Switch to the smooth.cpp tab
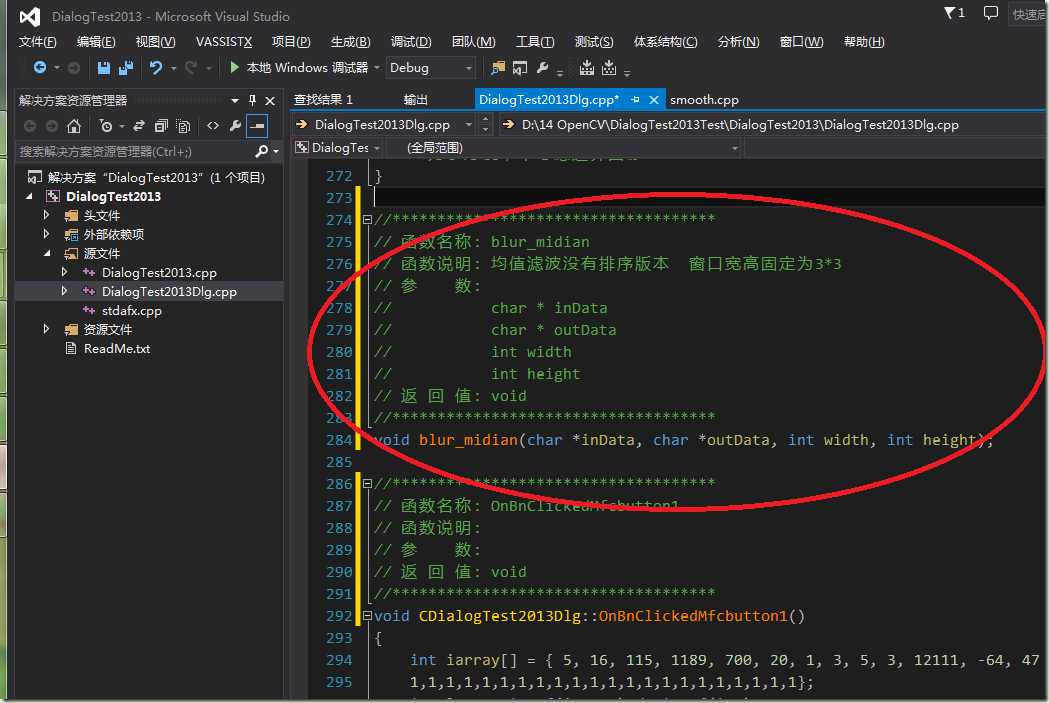The height and width of the screenshot is (703, 1049). (x=704, y=100)
